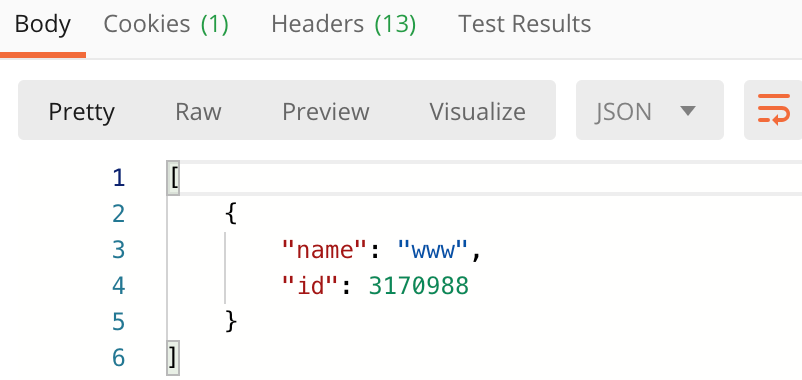The width and height of the screenshot is (802, 380).
Task: Click the "www" string value
Action: pyautogui.click(x=433, y=250)
